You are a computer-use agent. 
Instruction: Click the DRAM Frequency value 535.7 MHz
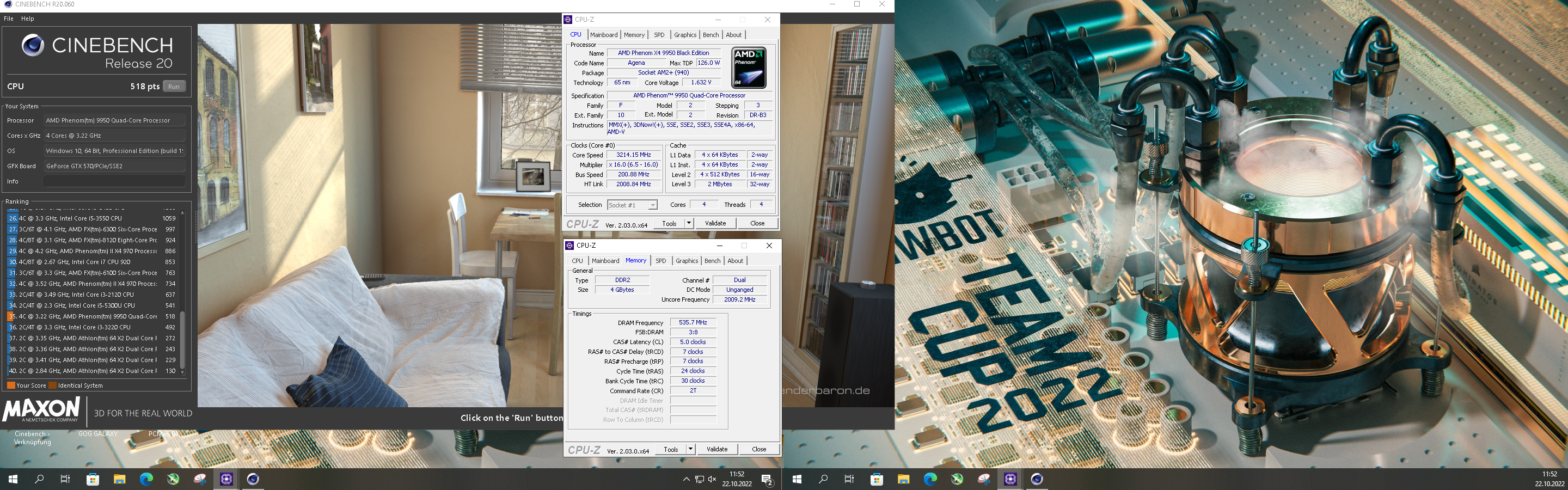click(693, 323)
